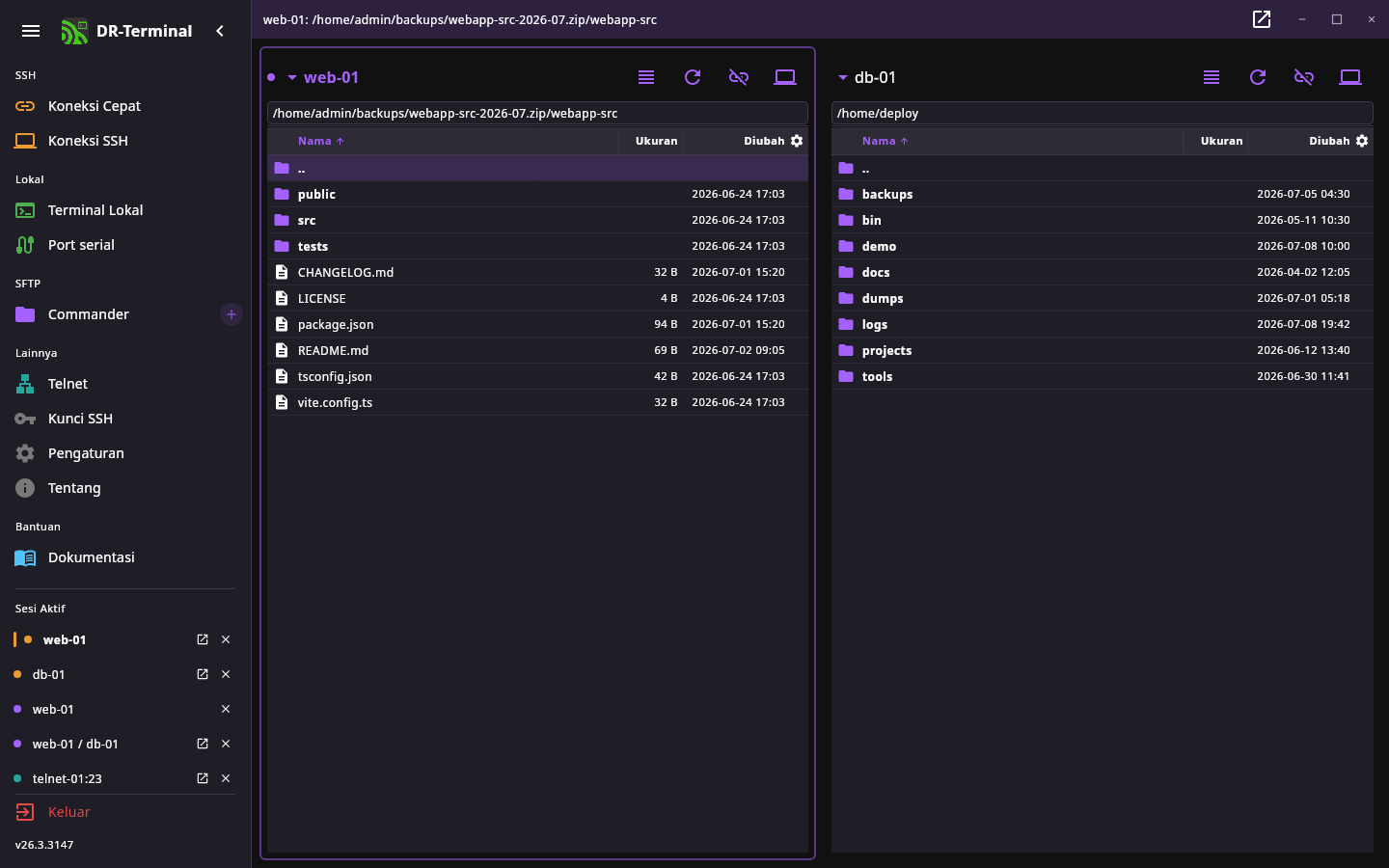The image size is (1389, 868).
Task: Select the logs folder
Action: pos(1103,324)
